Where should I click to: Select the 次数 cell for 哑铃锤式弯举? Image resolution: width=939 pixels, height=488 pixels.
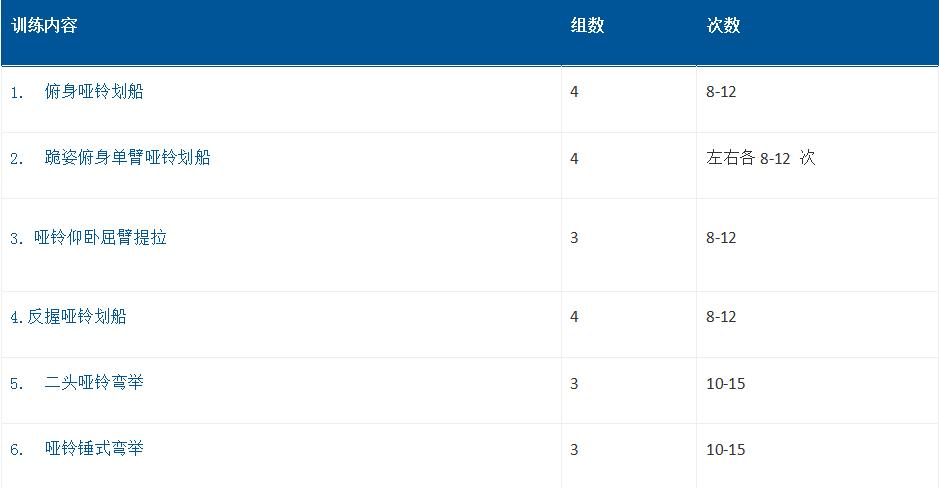coord(726,449)
